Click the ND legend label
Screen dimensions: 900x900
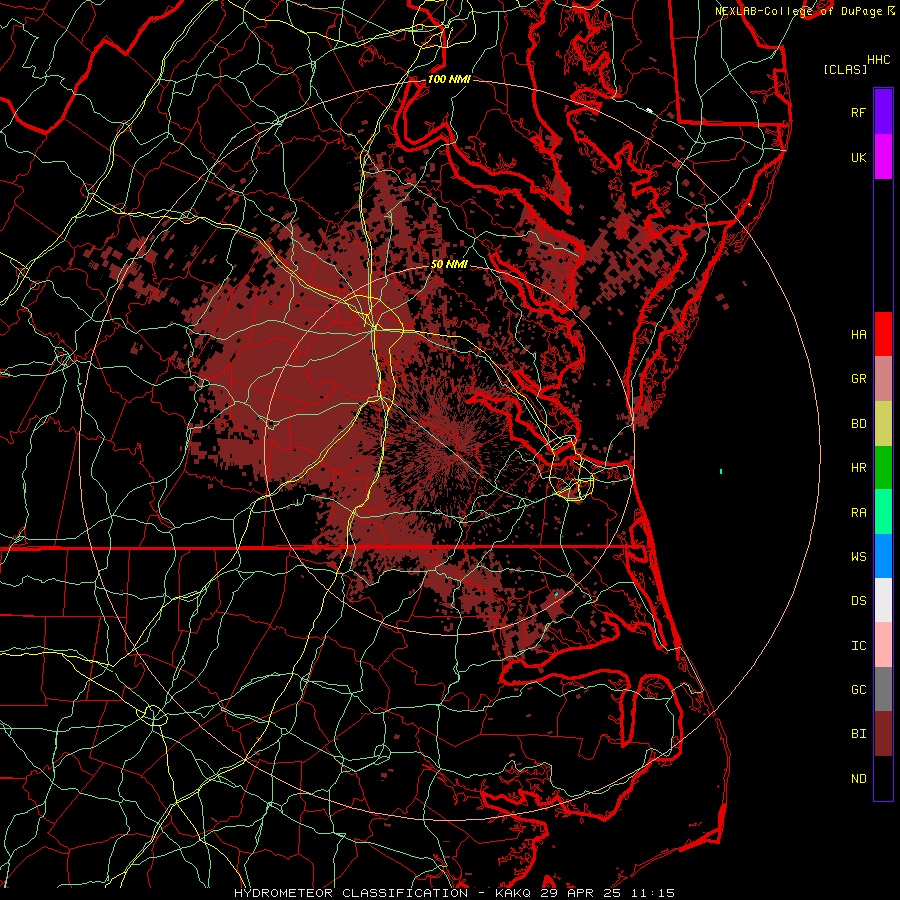click(858, 779)
